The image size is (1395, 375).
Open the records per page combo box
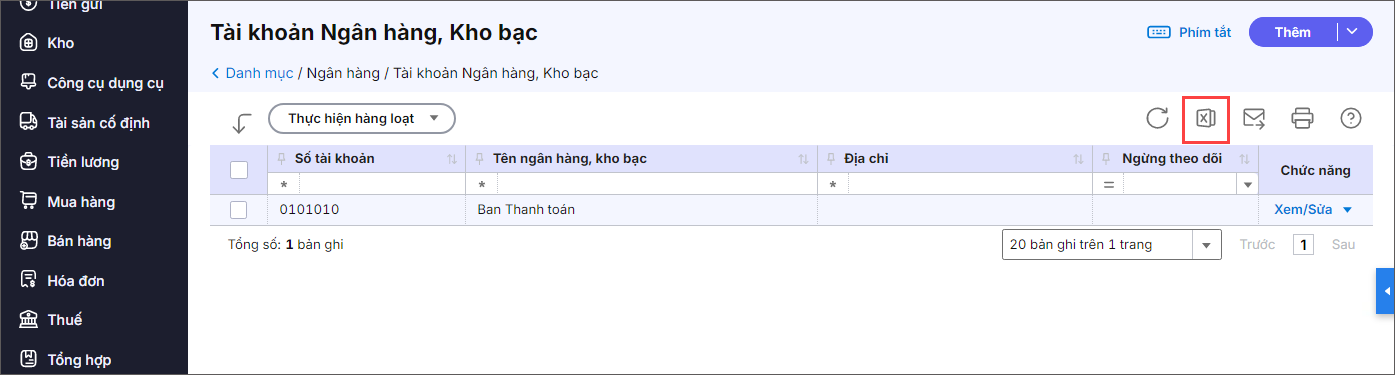pos(1112,244)
